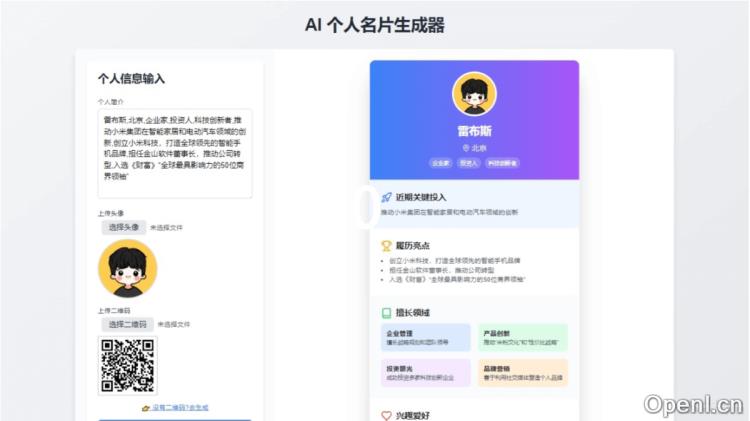750x421 pixels.
Task: Select the orange 品牌营销 skill card
Action: 522,372
